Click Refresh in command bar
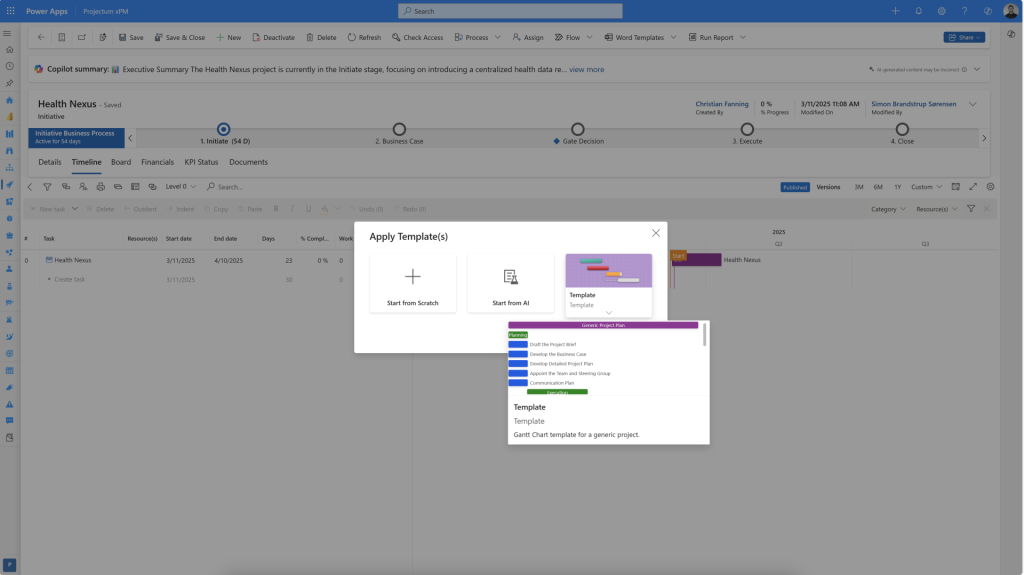The width and height of the screenshot is (1024, 575). click(x=364, y=37)
